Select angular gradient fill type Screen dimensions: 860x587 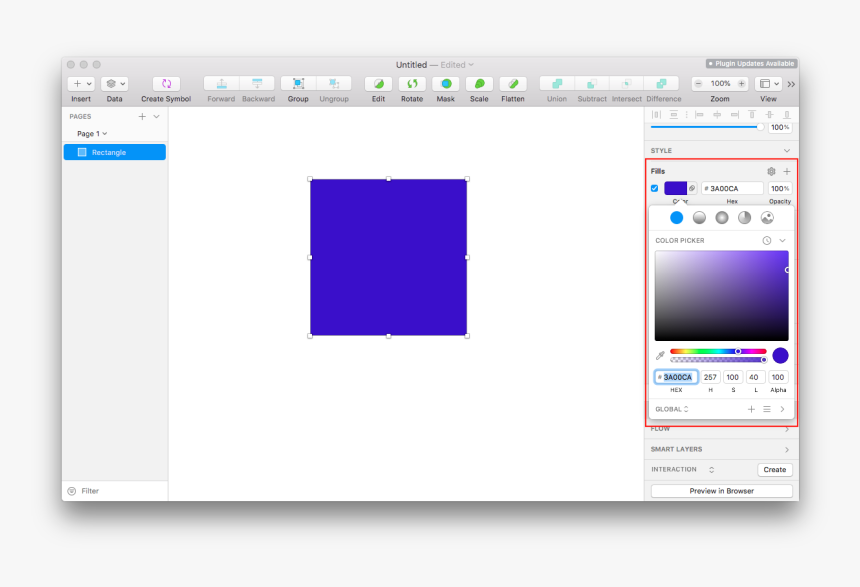click(744, 218)
